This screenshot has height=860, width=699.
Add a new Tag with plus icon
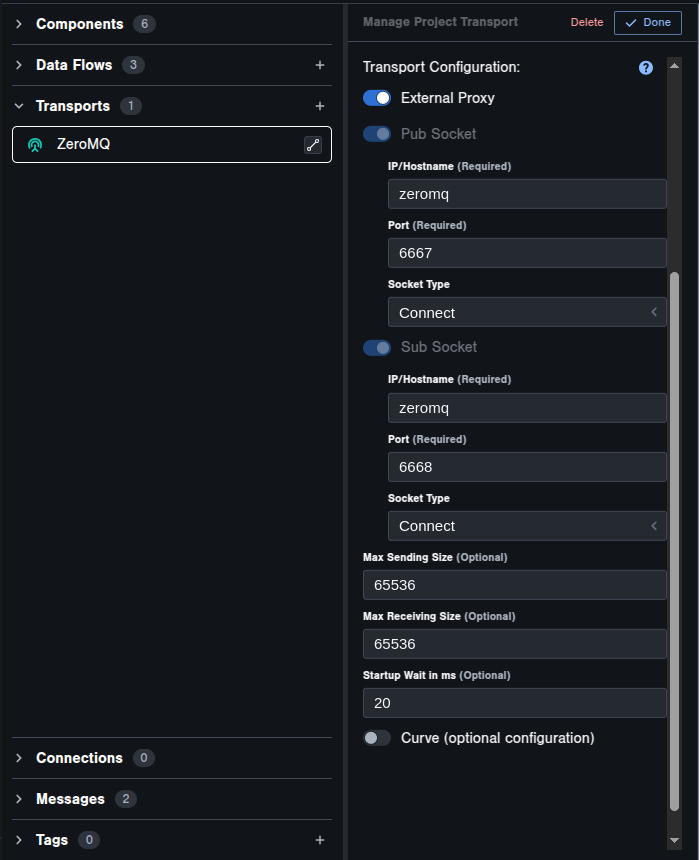[320, 840]
